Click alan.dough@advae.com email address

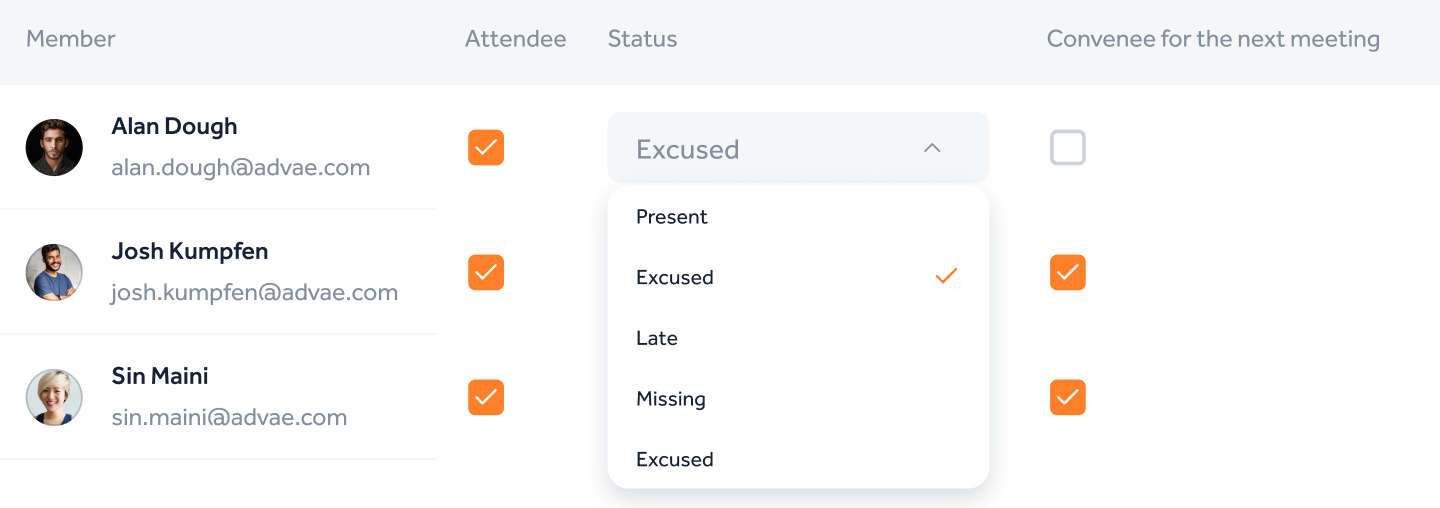(241, 168)
